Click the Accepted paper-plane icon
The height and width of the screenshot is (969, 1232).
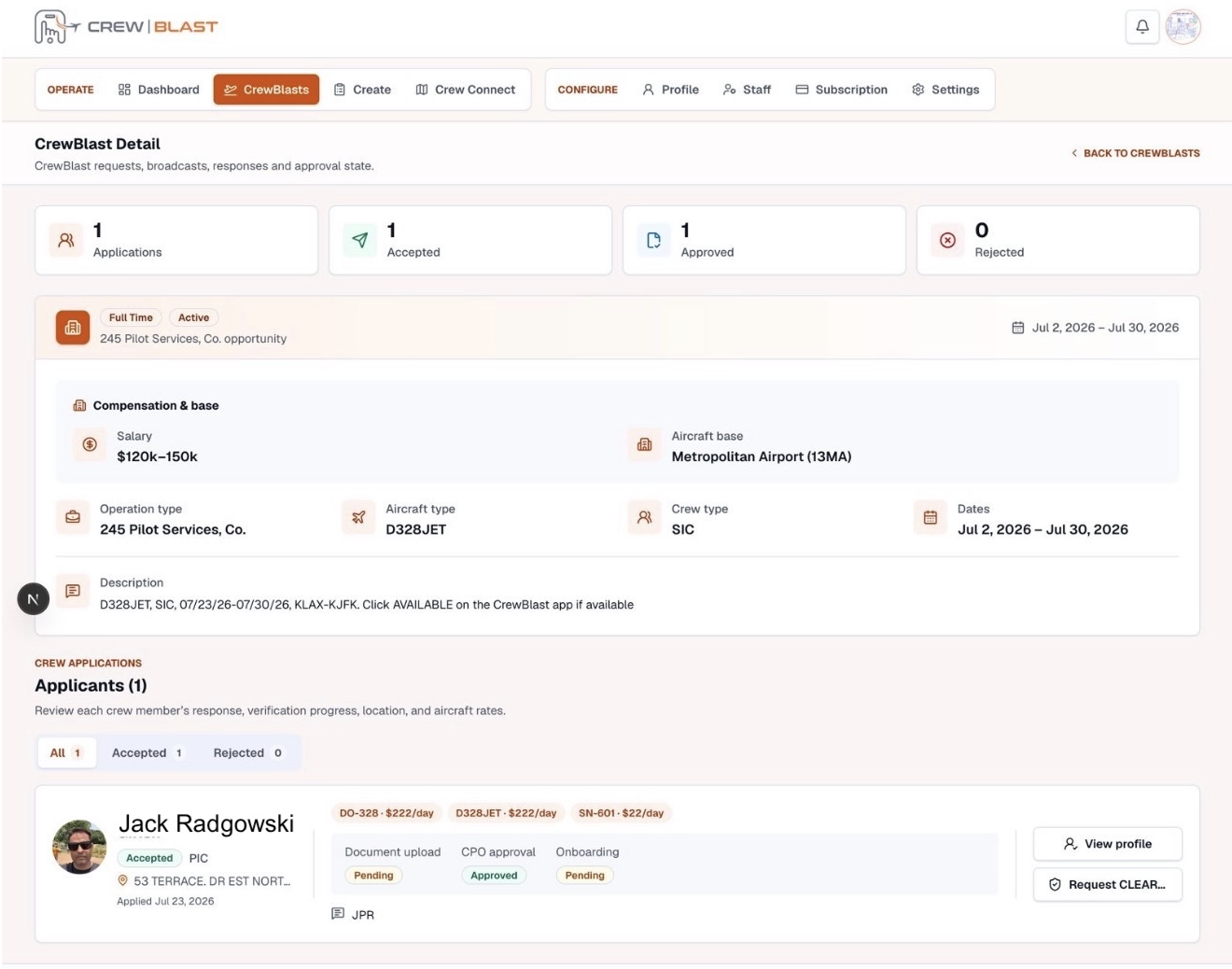click(360, 240)
